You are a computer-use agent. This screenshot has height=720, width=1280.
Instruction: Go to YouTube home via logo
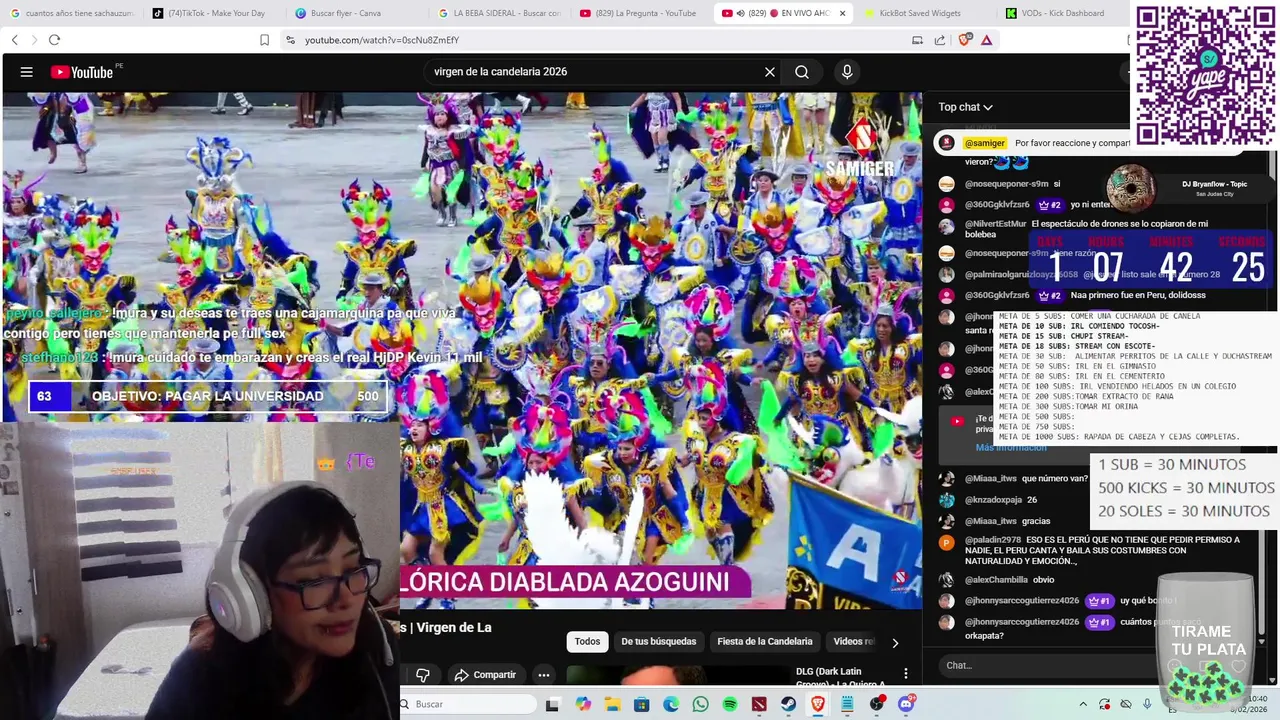83,72
